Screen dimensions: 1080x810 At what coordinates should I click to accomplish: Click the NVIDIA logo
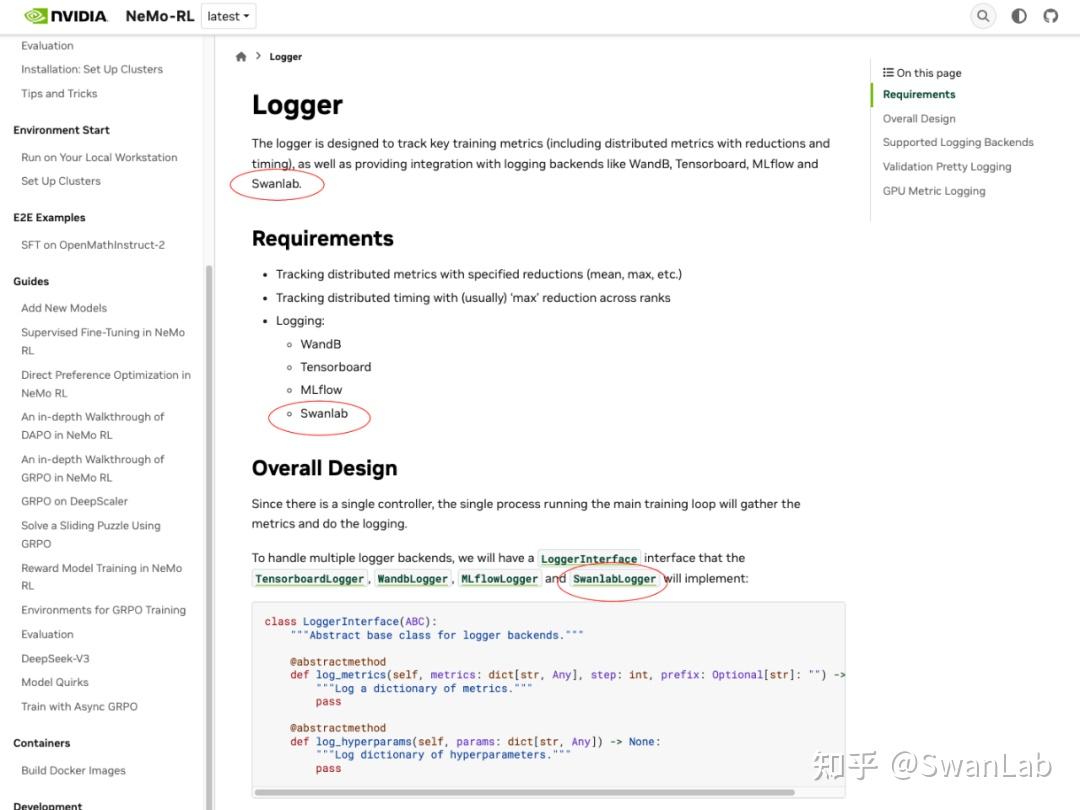[x=65, y=16]
